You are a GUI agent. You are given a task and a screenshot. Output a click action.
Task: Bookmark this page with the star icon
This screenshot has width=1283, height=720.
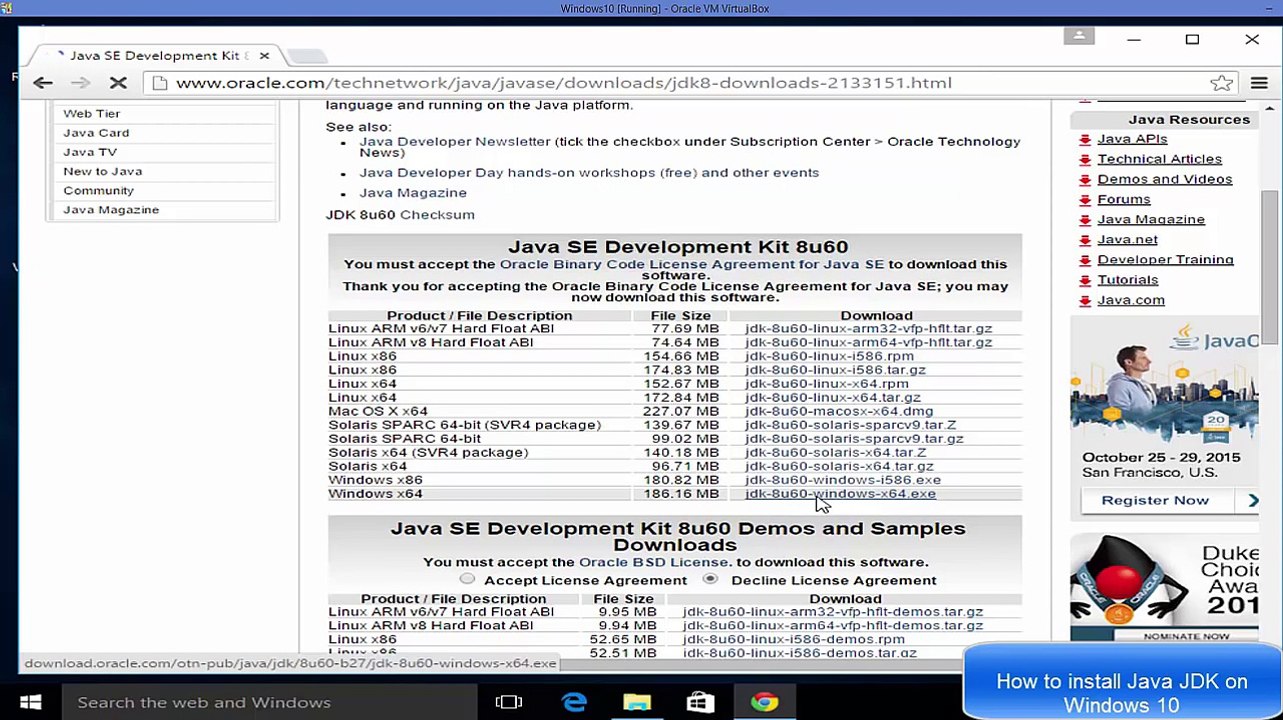point(1221,83)
